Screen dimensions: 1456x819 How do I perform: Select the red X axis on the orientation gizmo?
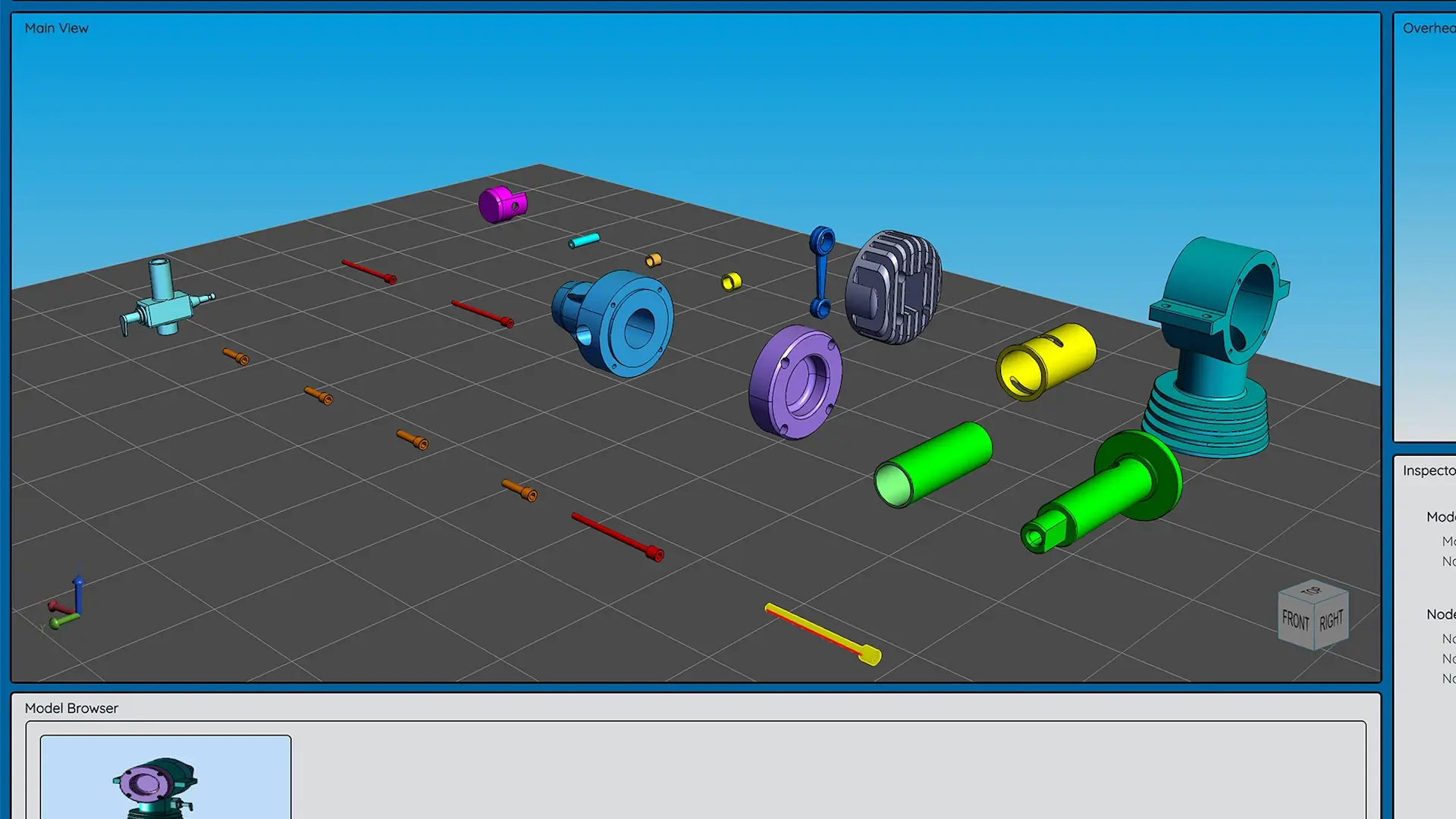point(55,607)
